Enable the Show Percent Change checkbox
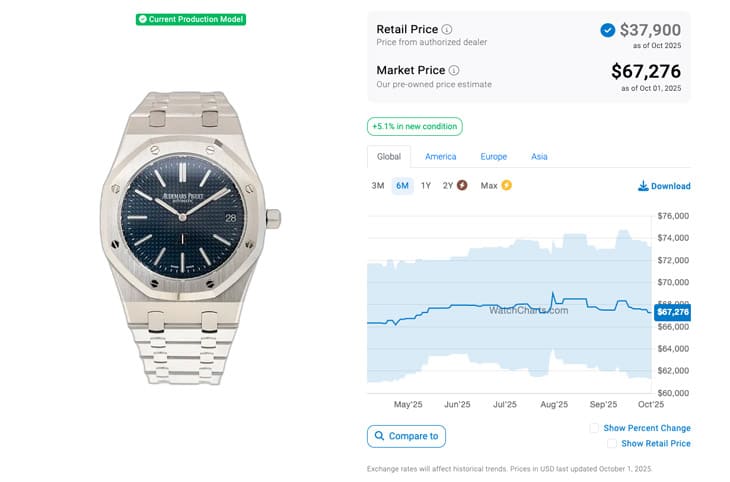 tap(595, 428)
